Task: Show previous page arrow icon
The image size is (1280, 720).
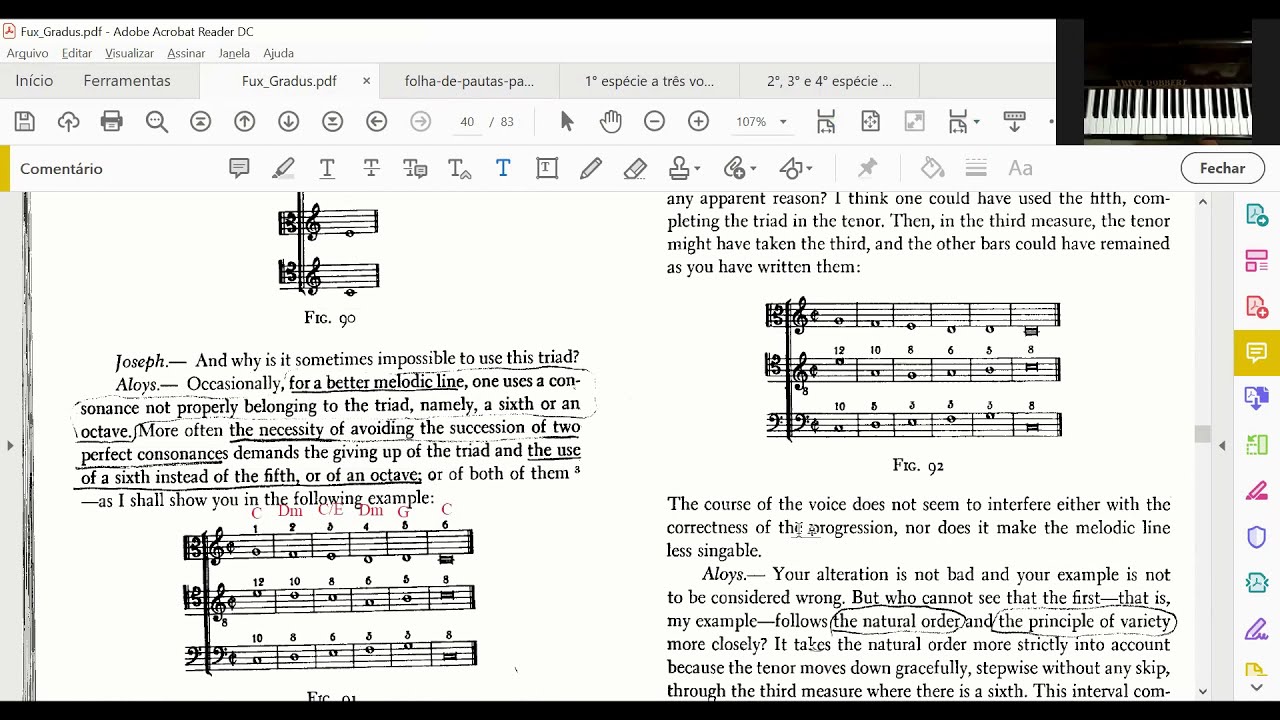Action: pyautogui.click(x=245, y=122)
